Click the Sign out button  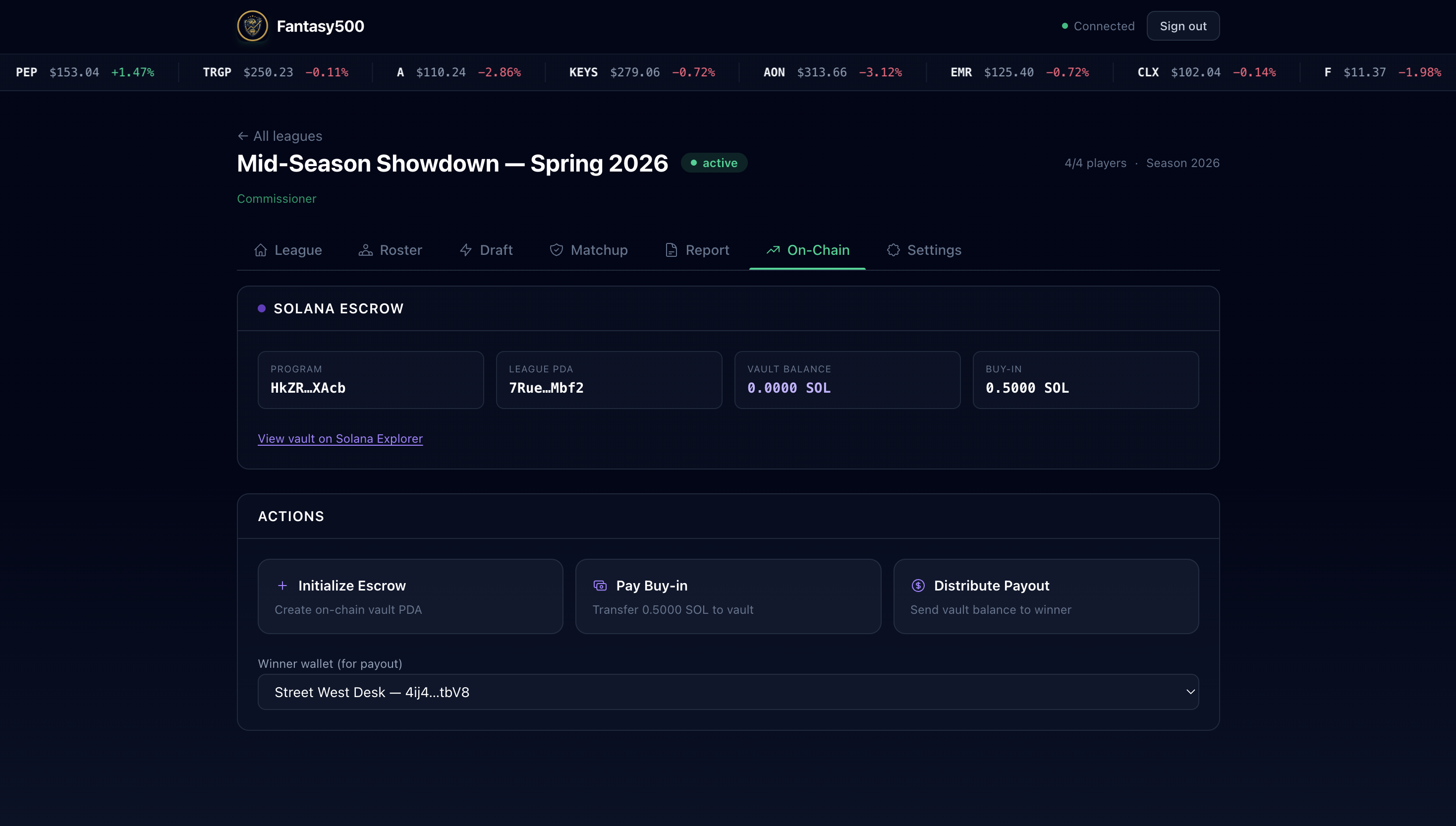tap(1183, 26)
